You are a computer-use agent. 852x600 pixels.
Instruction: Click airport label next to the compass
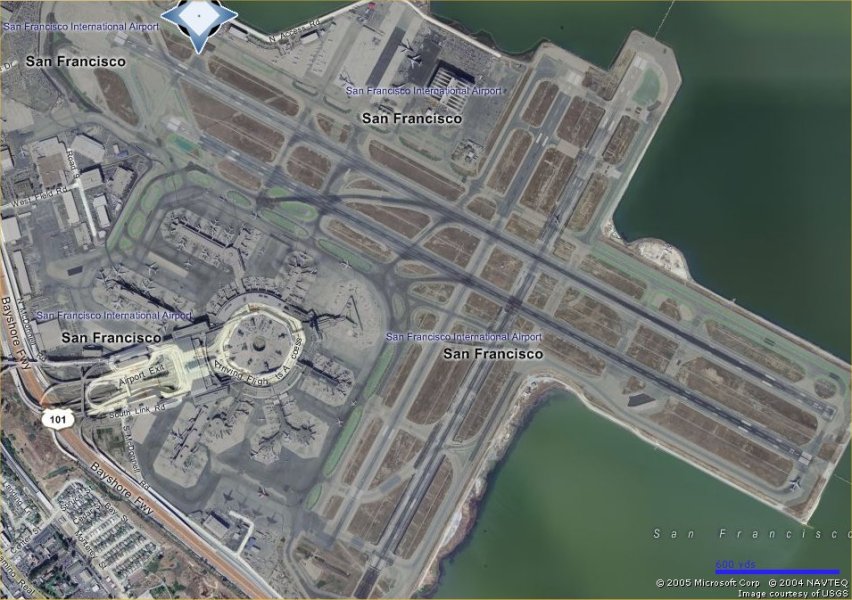click(x=81, y=26)
